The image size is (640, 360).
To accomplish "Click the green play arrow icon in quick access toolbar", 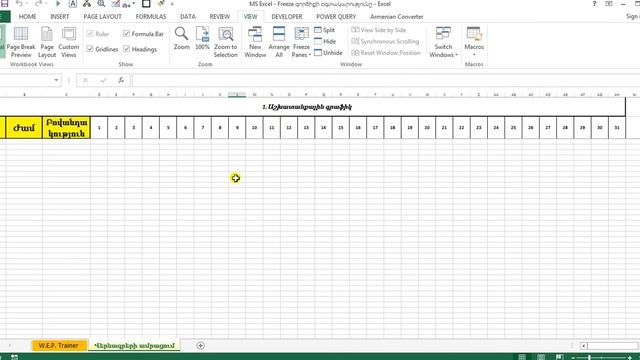I will click(x=58, y=4).
